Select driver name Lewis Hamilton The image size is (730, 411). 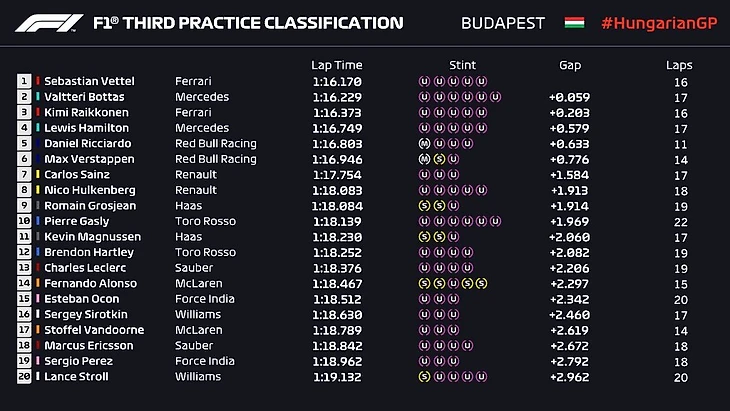(86, 128)
